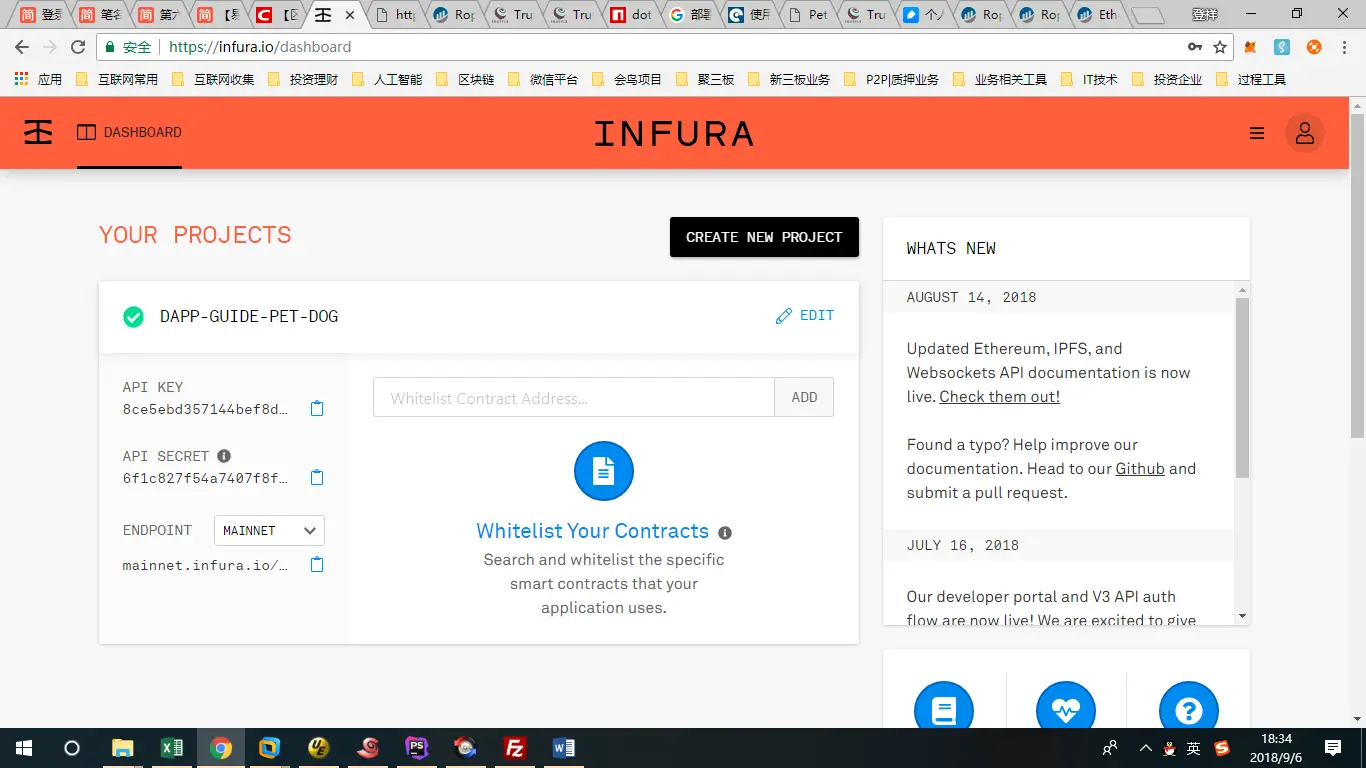The width and height of the screenshot is (1366, 768).
Task: Switch to the dot browser tab
Action: [632, 15]
